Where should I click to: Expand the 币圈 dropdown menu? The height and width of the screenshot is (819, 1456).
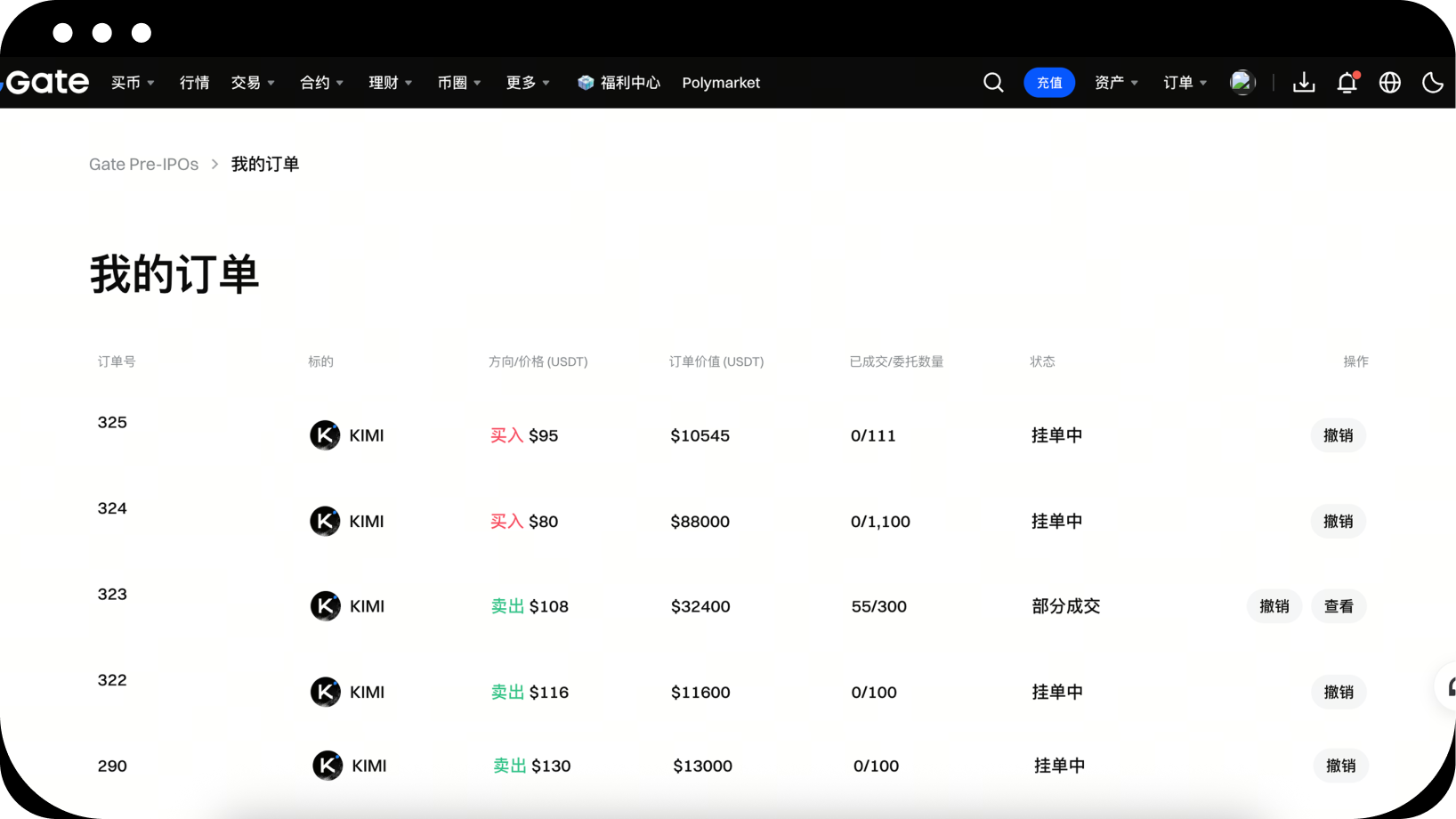pos(459,83)
